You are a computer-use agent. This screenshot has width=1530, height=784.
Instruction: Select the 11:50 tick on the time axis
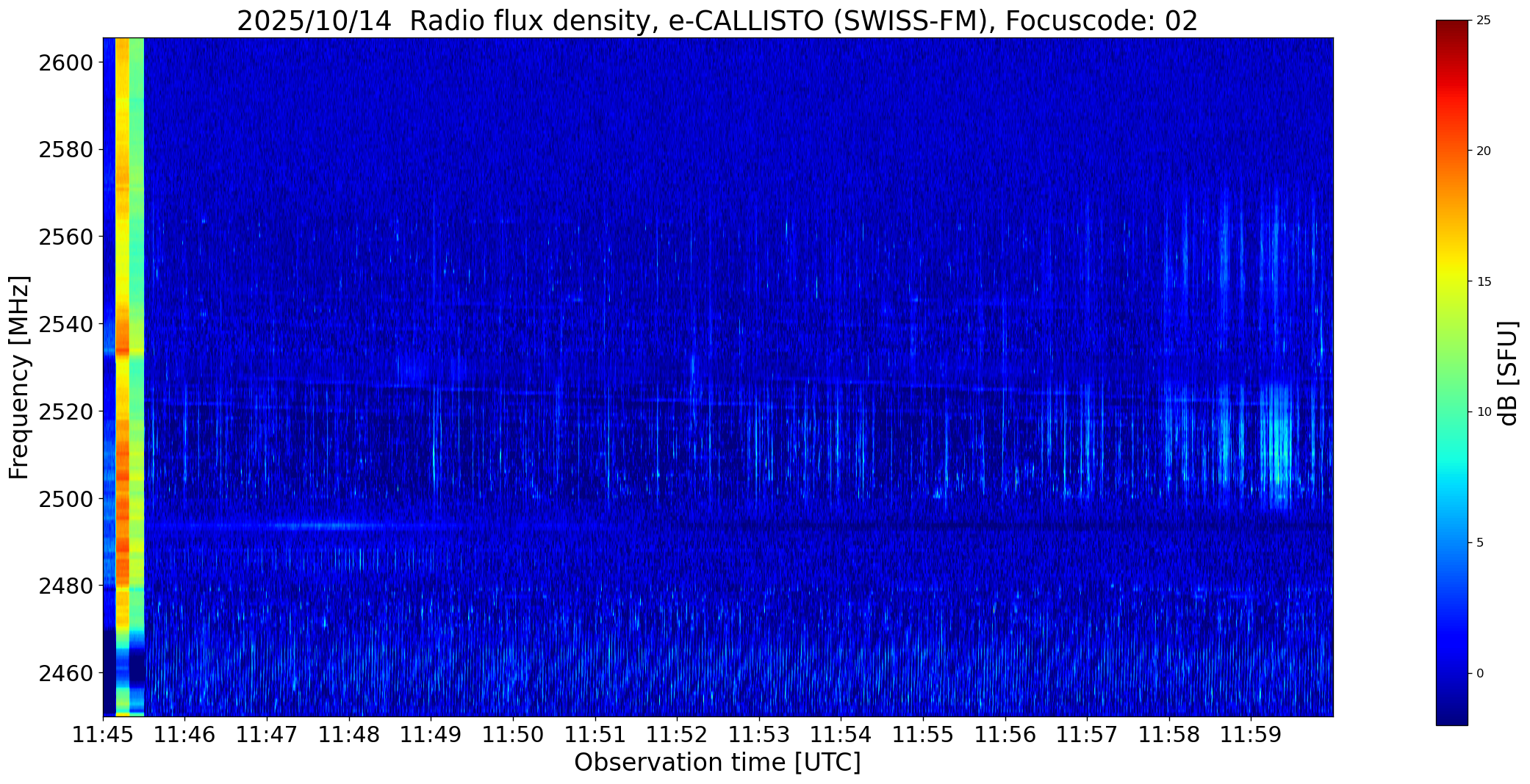click(513, 735)
